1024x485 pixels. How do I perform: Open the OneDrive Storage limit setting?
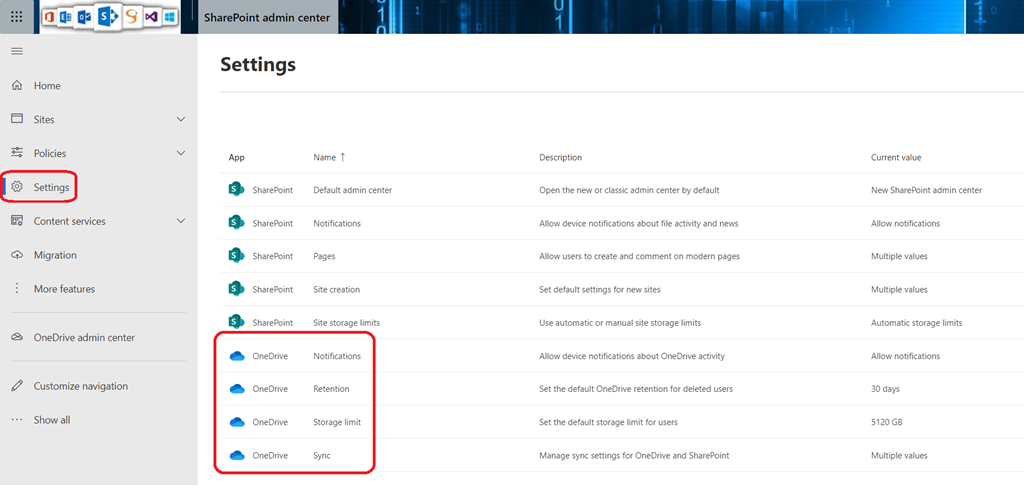coord(337,422)
